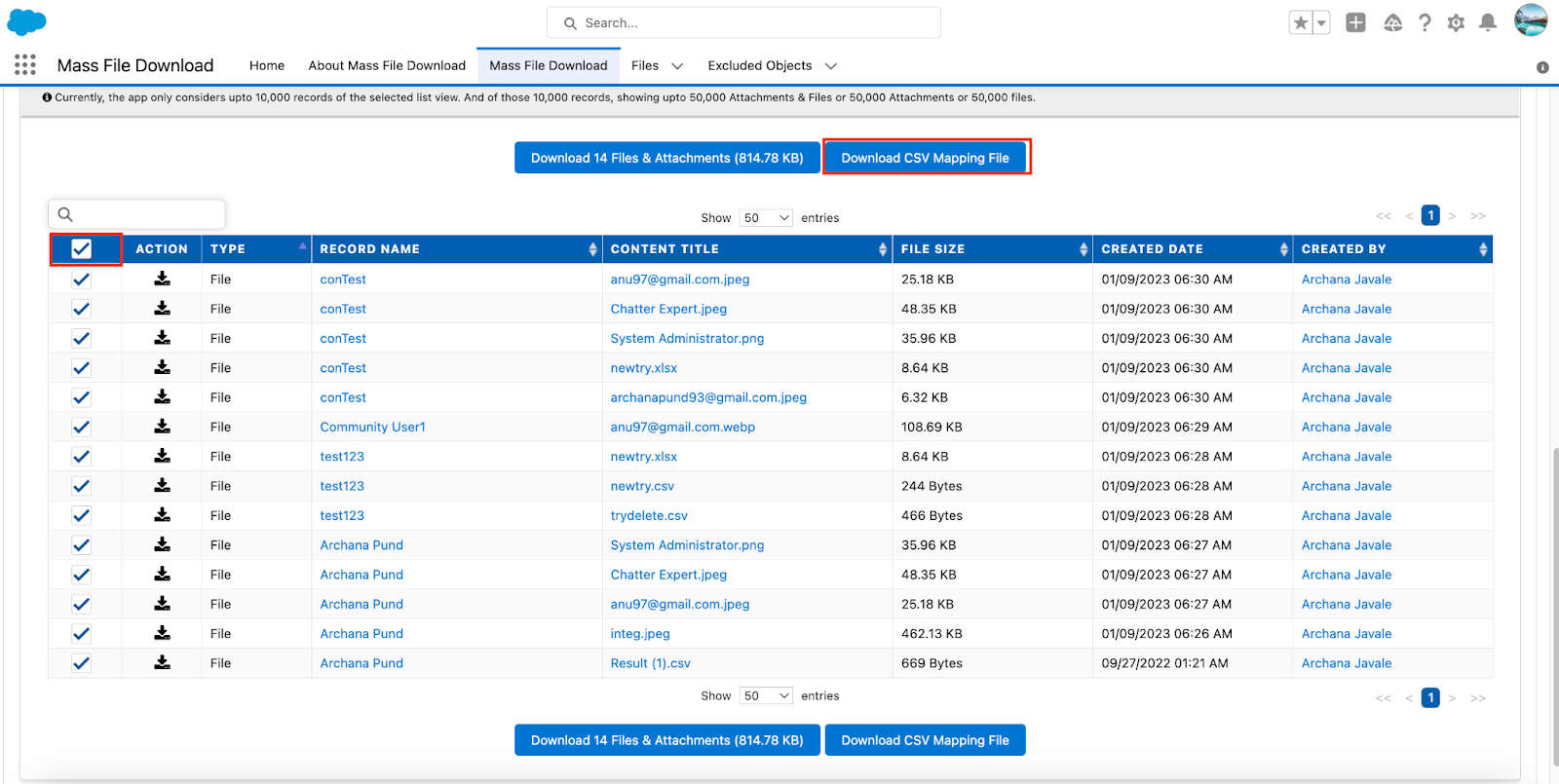Toggle the select-all header checkbox

tap(82, 249)
